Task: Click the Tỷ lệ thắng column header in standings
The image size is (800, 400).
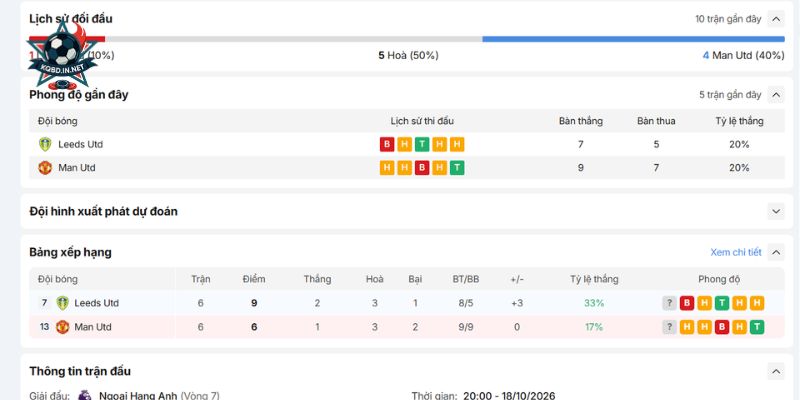Action: click(594, 279)
